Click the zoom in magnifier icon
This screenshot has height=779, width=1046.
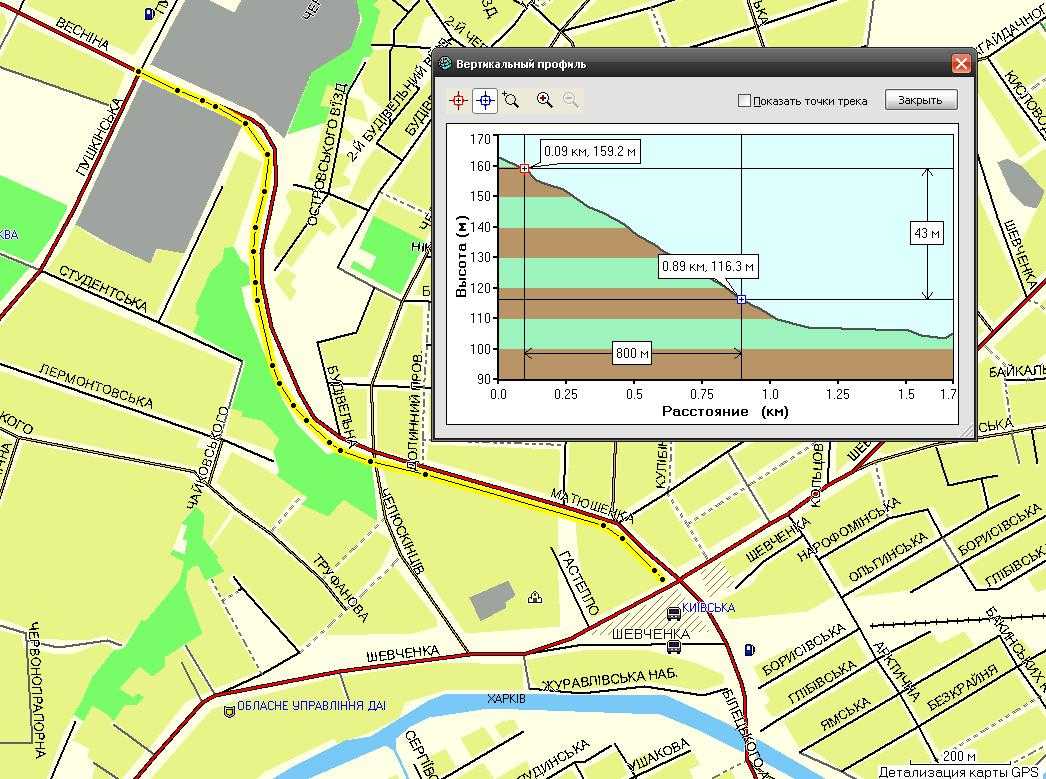pos(544,100)
